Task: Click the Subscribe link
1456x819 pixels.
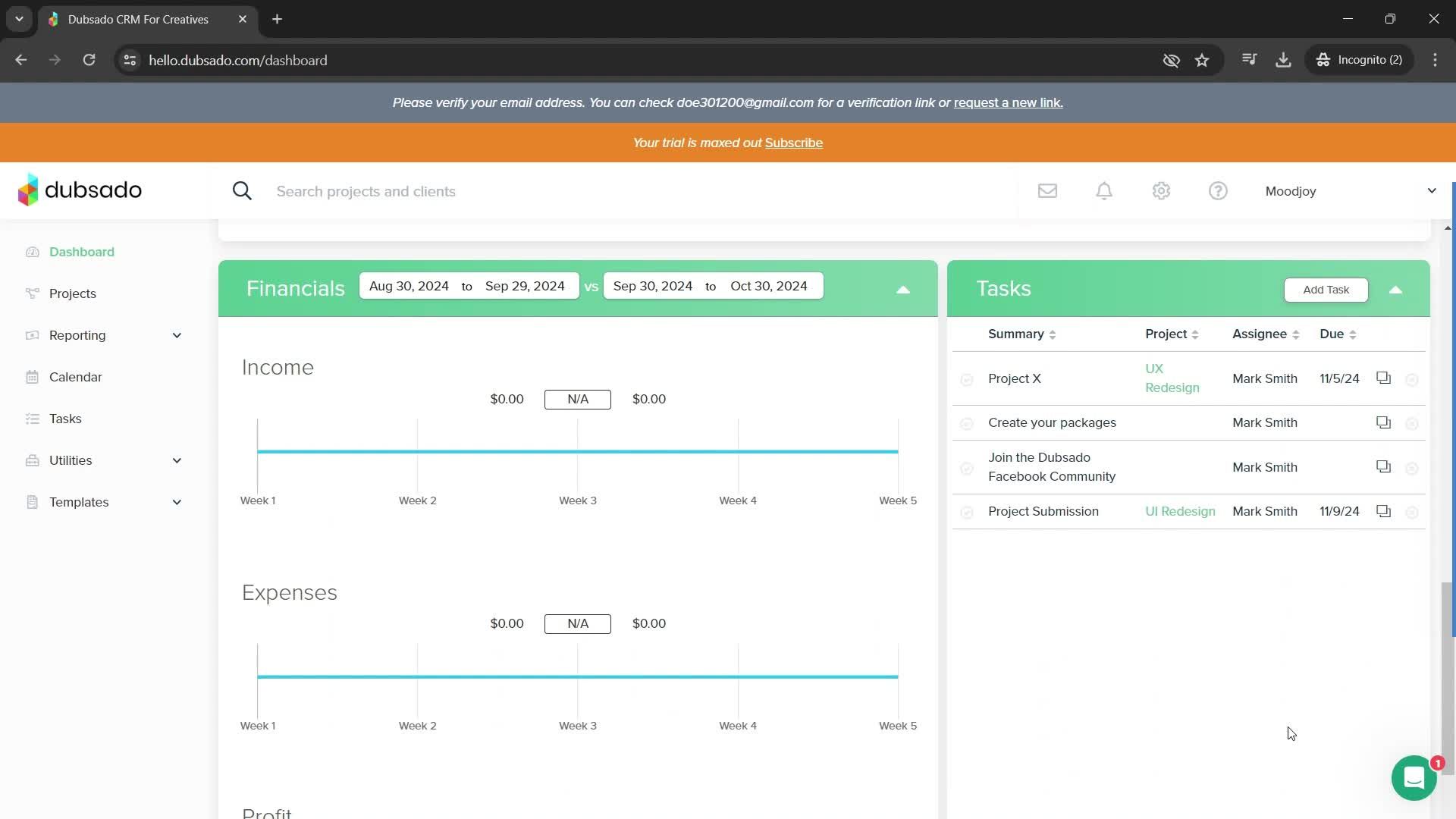Action: (x=793, y=143)
